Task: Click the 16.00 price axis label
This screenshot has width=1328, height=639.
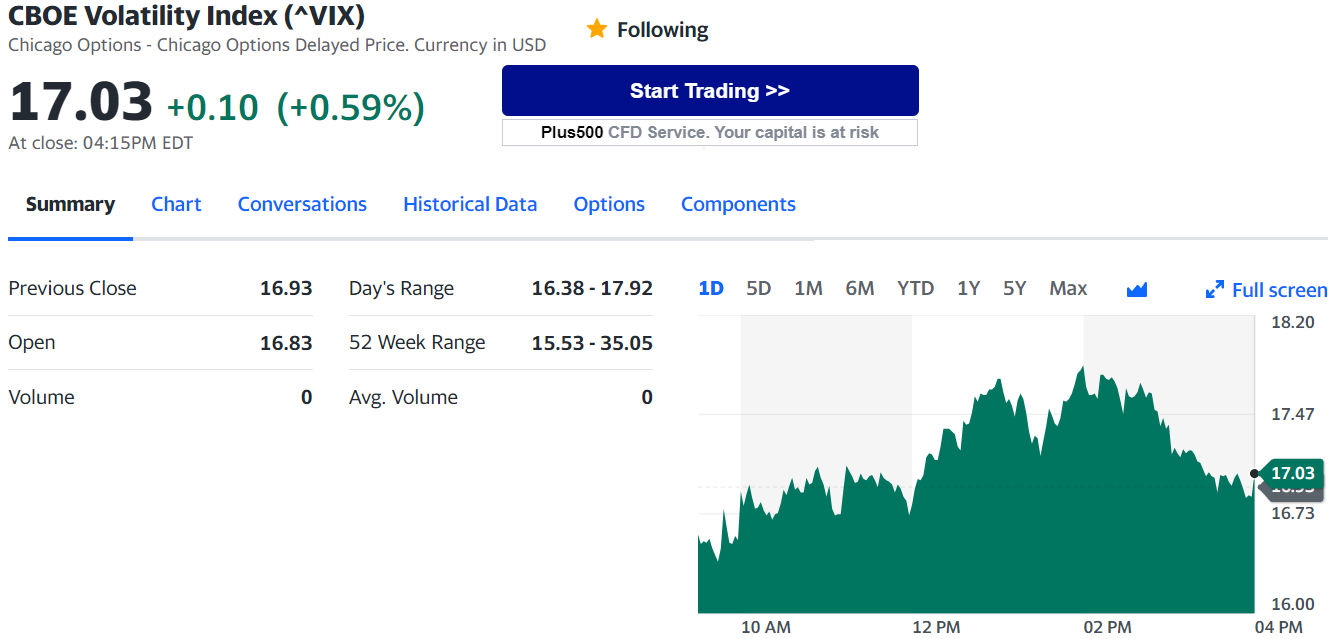Action: (1293, 604)
